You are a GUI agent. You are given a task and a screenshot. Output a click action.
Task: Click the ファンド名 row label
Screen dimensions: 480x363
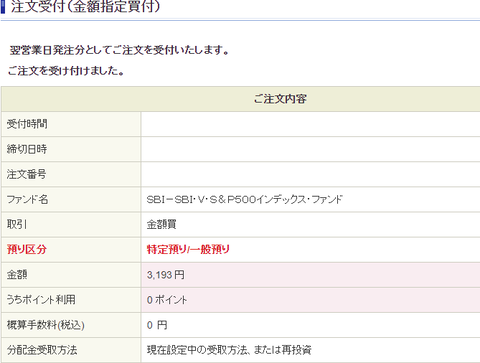[28, 199]
